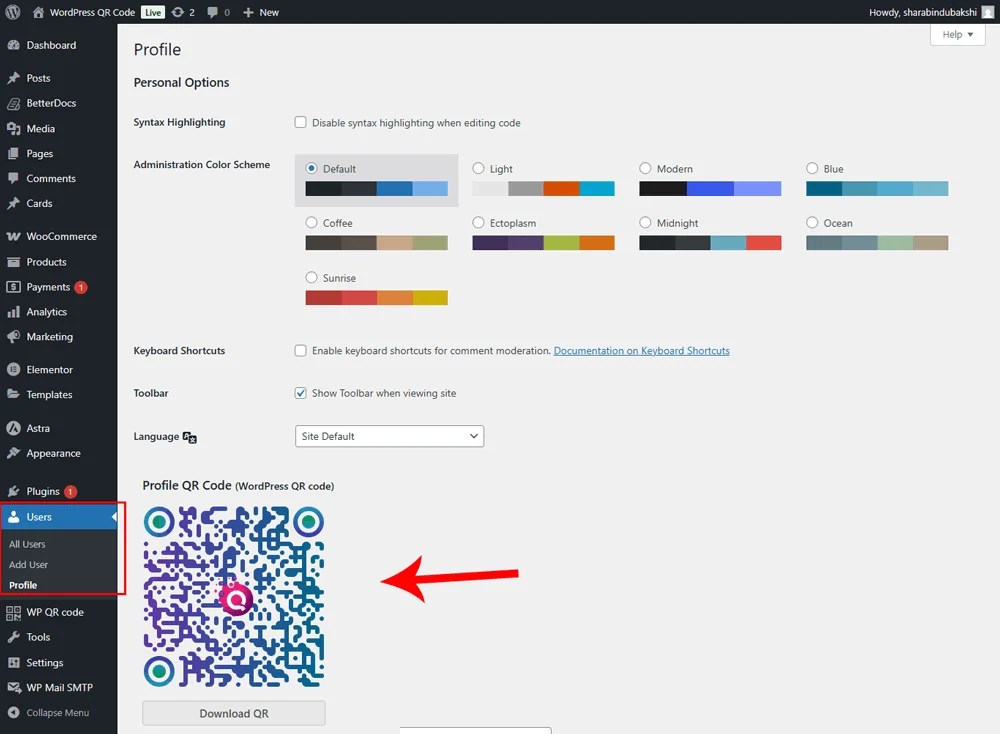Open Profile submenu item under Users

(23, 585)
